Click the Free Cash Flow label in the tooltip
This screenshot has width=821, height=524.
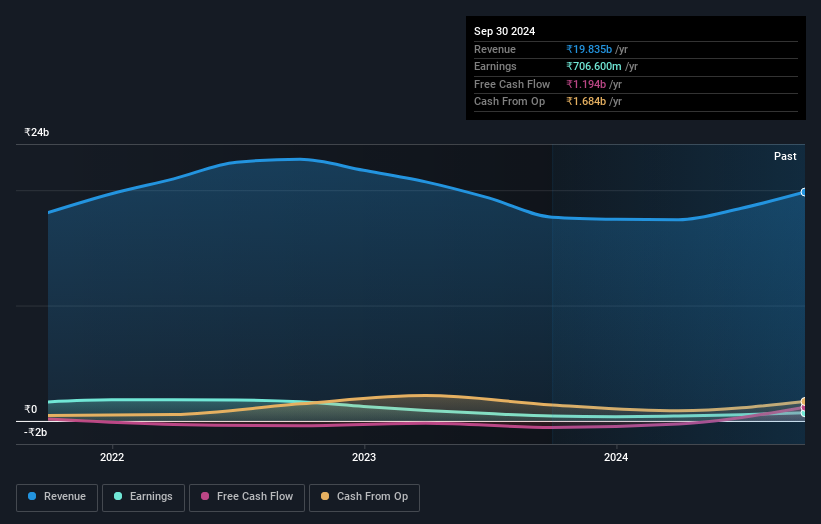pyautogui.click(x=512, y=84)
